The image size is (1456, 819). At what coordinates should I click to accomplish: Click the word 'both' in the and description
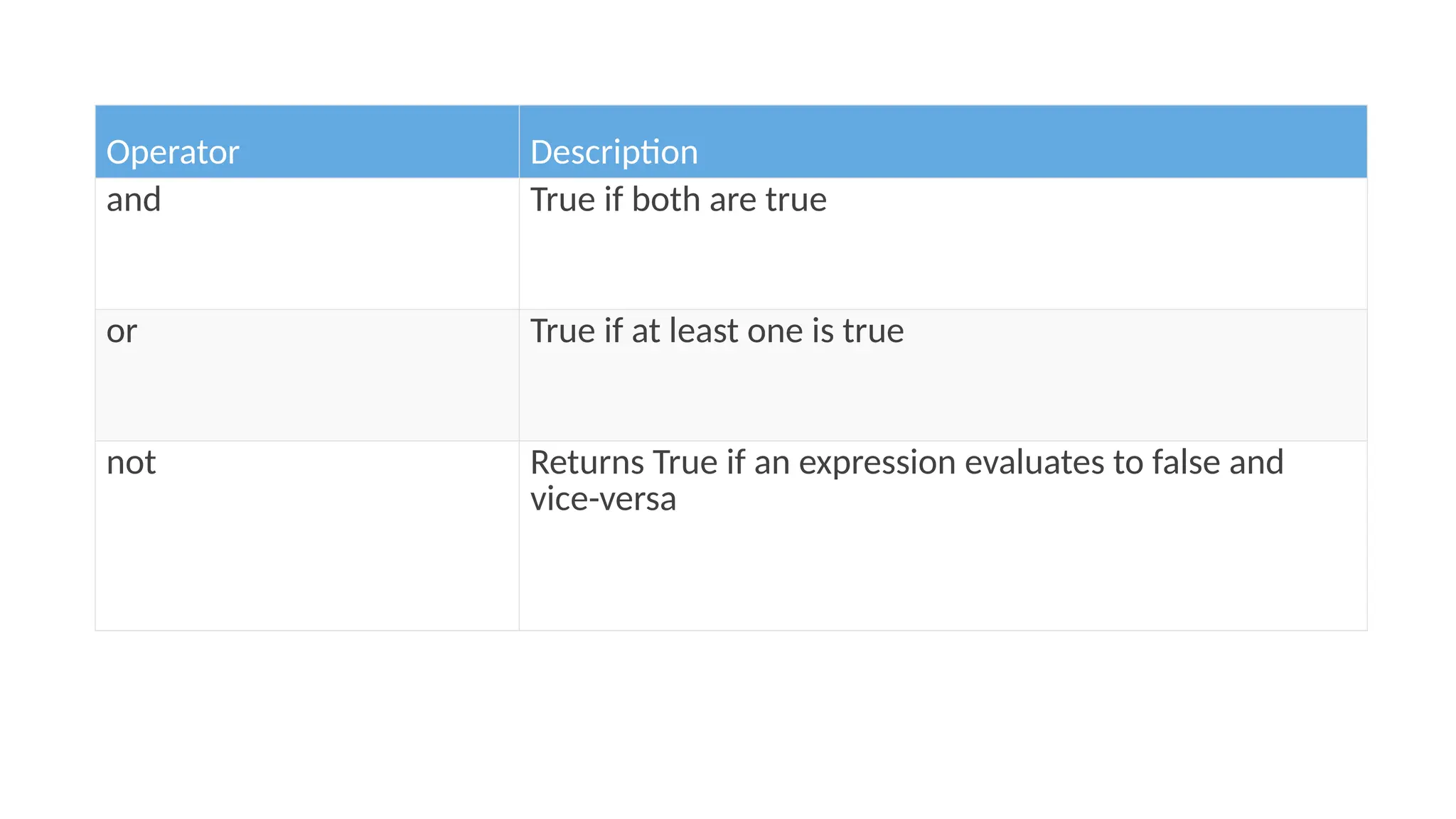[x=665, y=200]
